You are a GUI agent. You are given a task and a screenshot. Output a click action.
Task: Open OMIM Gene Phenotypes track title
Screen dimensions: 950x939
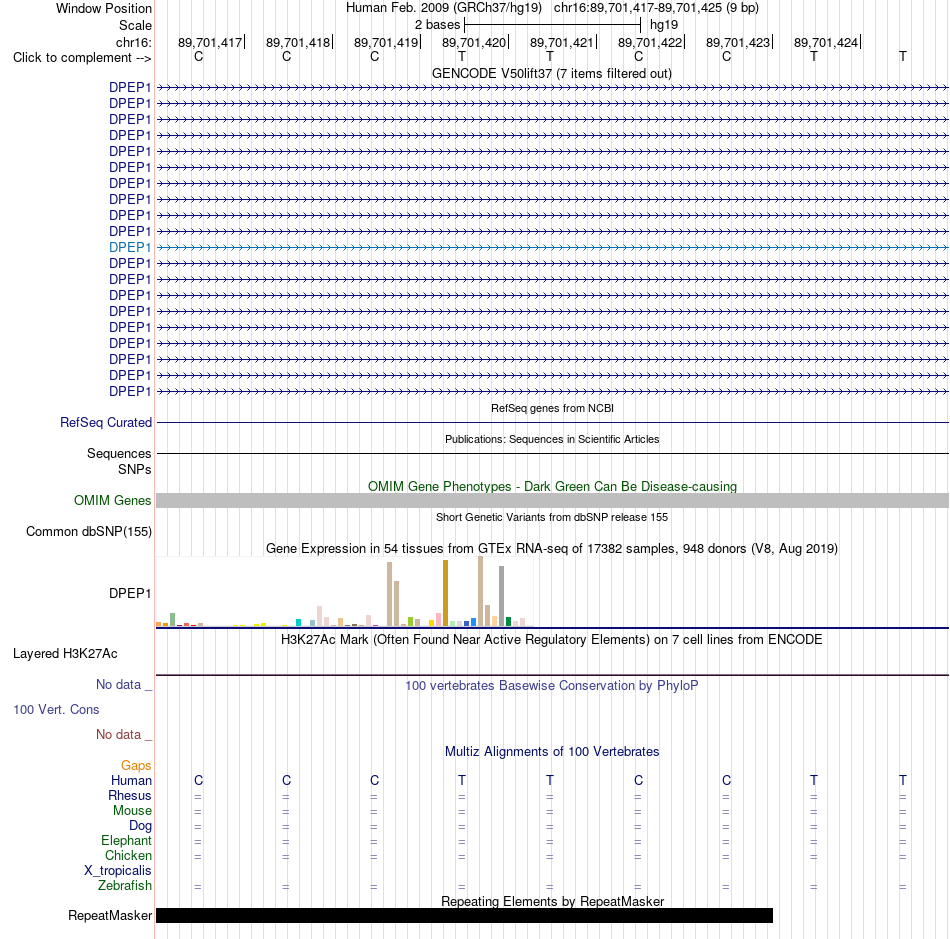pos(552,486)
